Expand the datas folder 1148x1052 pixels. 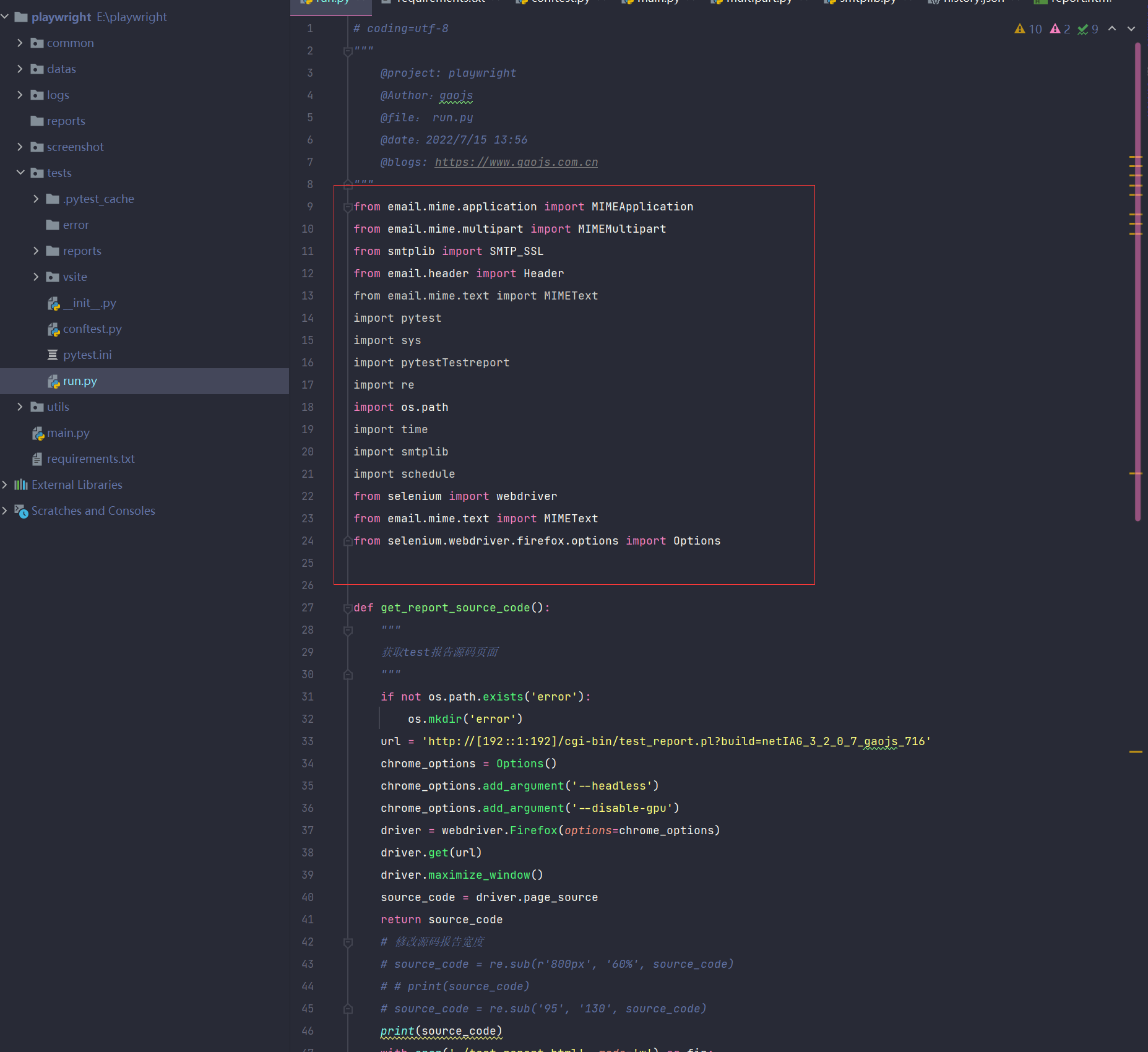20,69
